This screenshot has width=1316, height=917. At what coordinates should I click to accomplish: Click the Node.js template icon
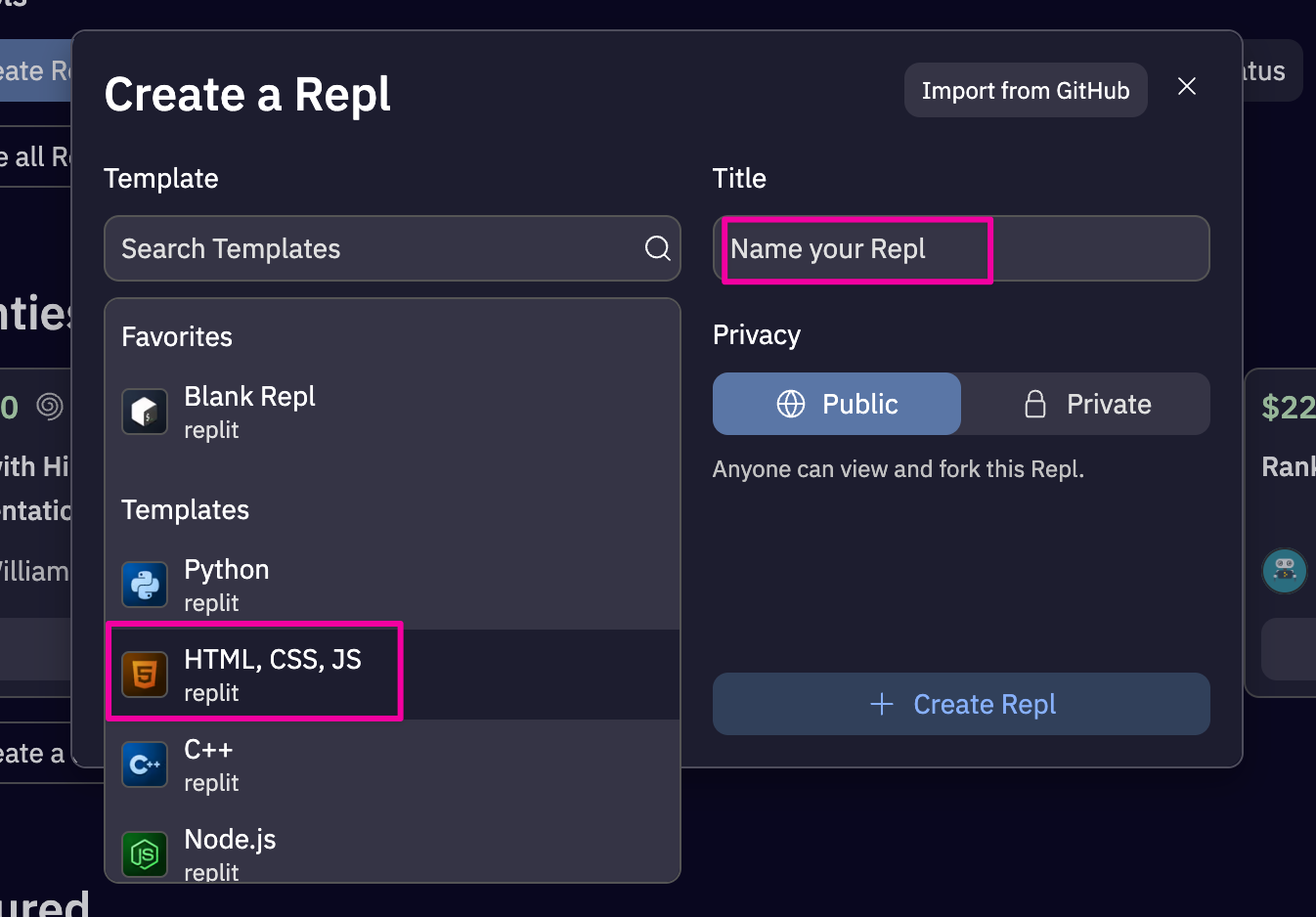click(145, 854)
